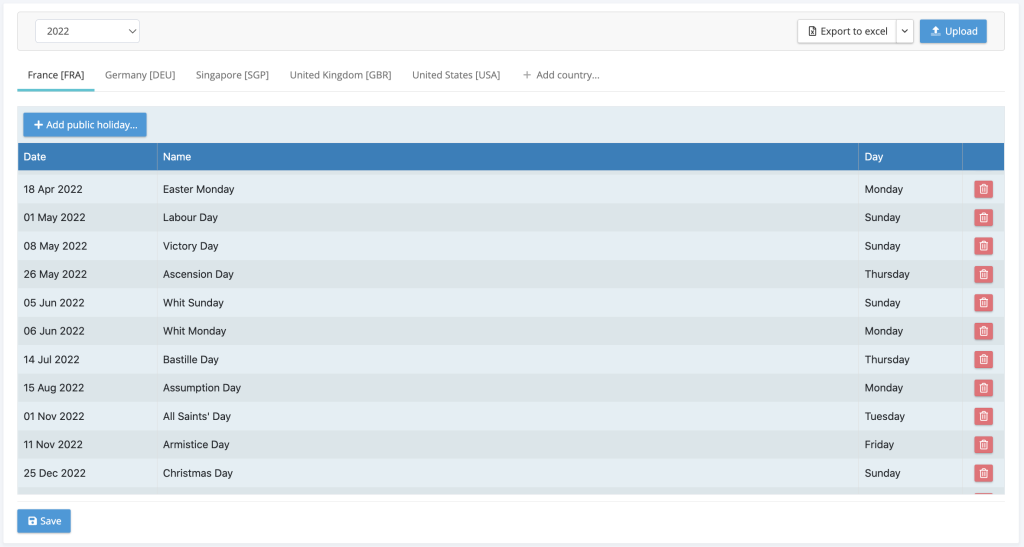Save the public holidays list
1024x547 pixels.
pyautogui.click(x=44, y=521)
